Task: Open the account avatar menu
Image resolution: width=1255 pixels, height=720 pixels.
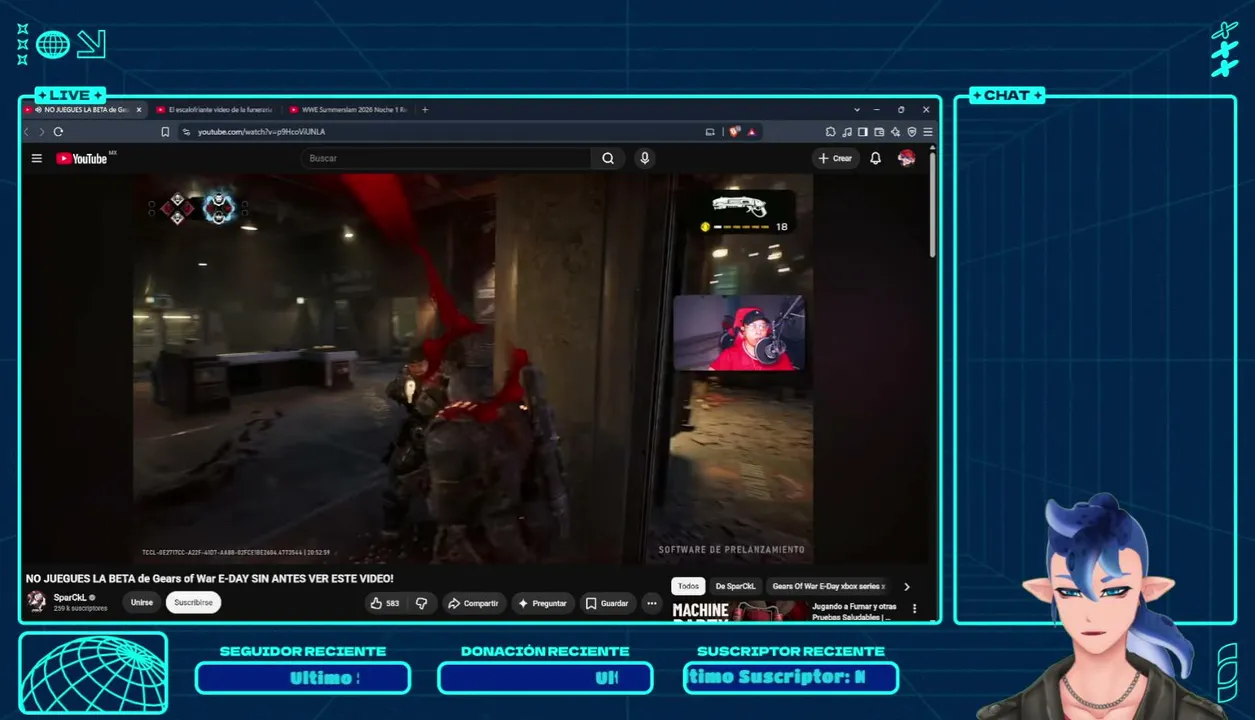Action: point(907,158)
